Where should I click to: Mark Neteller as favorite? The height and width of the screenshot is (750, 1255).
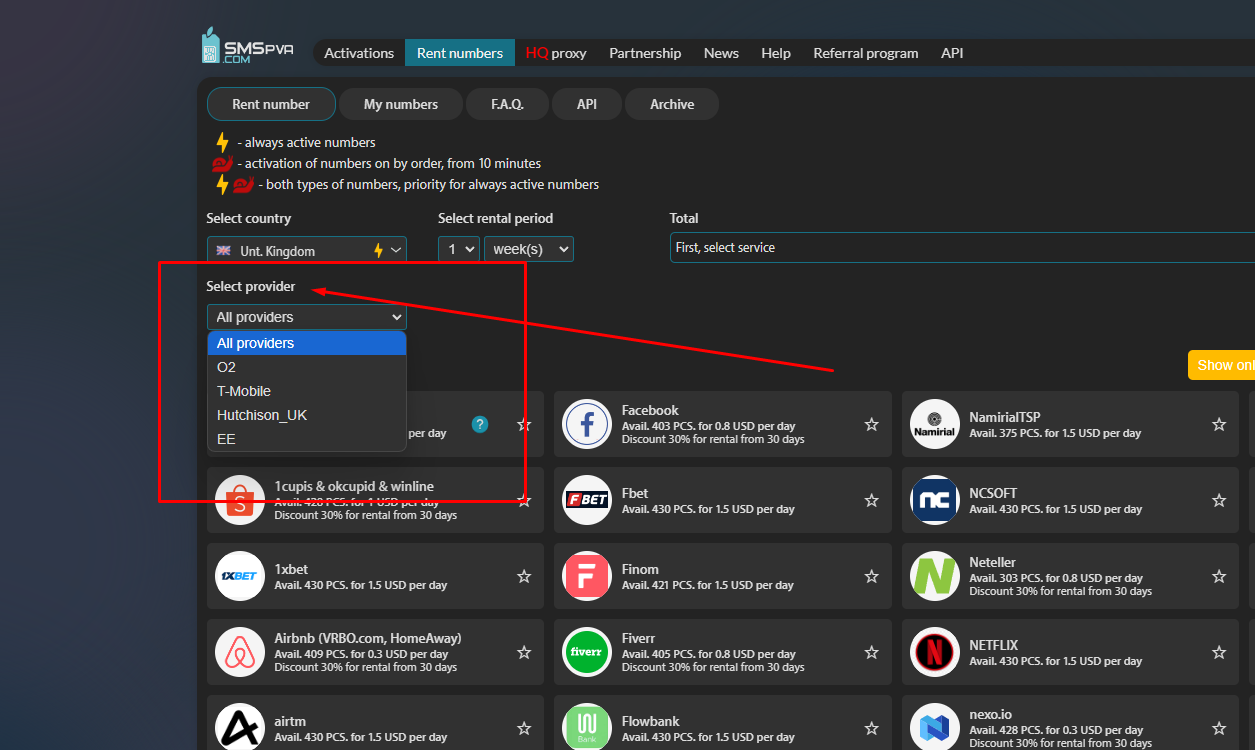click(1219, 576)
